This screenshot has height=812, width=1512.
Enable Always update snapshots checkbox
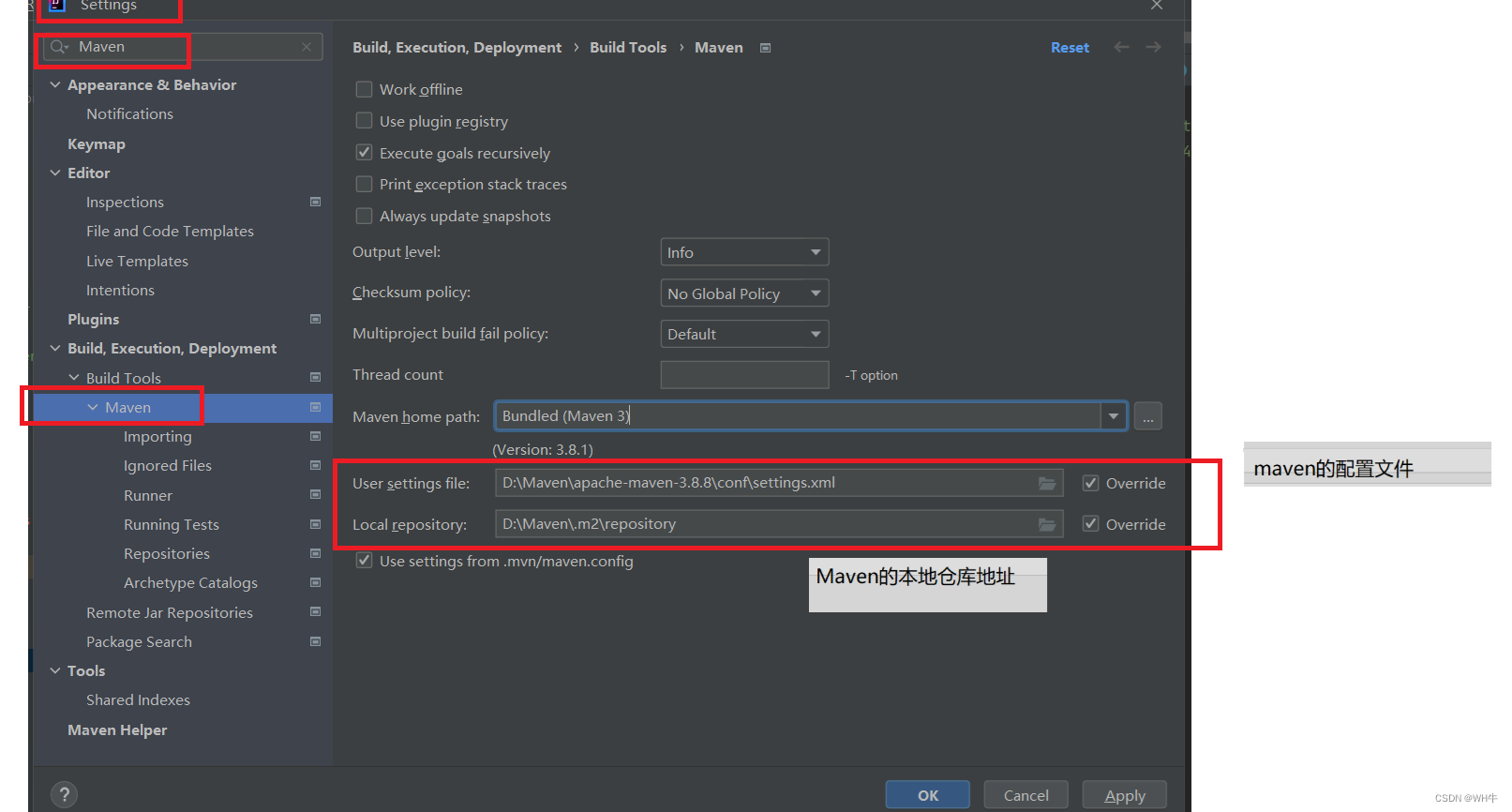click(x=364, y=216)
